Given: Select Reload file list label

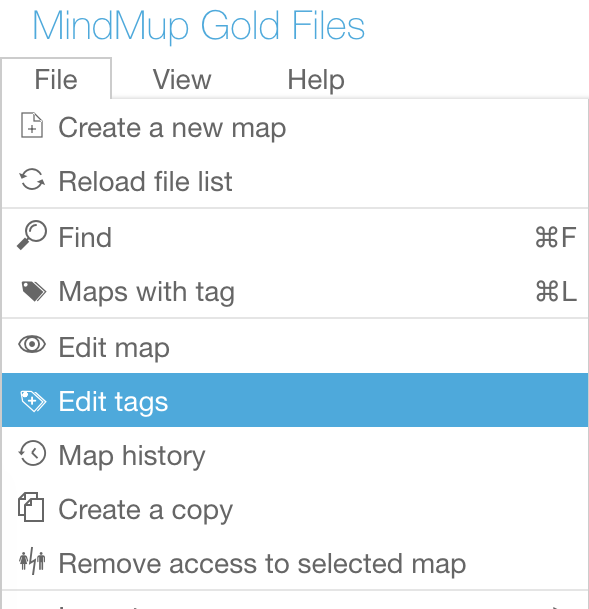Looking at the screenshot, I should (x=145, y=181).
